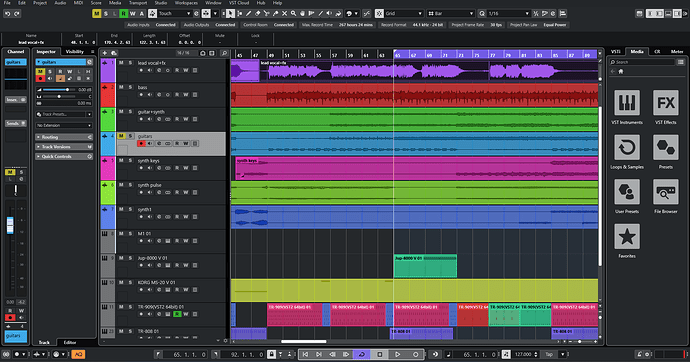Click the tempo value 127.000 field

point(523,354)
